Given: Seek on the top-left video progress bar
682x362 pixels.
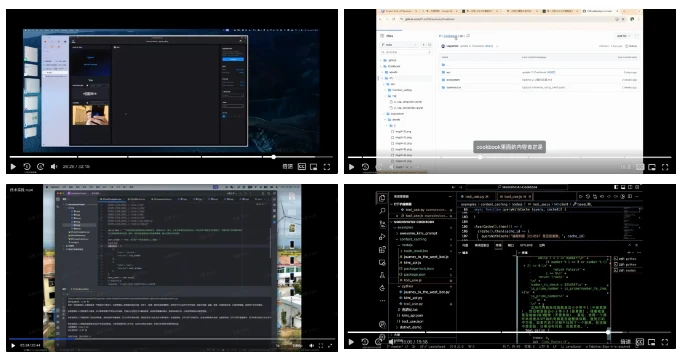Looking at the screenshot, I should click(x=171, y=157).
